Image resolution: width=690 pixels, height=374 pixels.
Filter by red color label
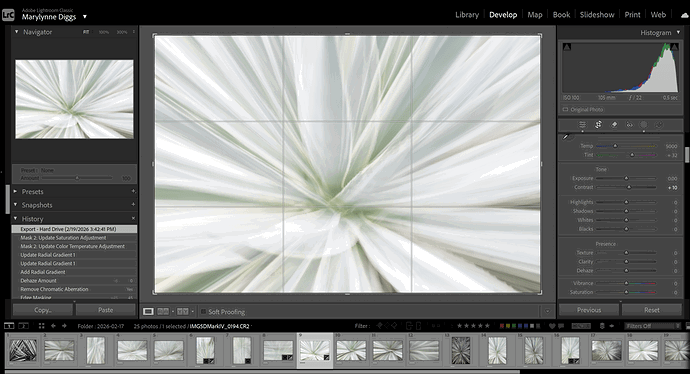[x=502, y=326]
